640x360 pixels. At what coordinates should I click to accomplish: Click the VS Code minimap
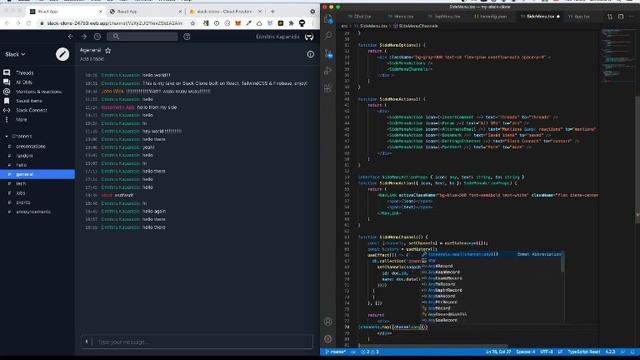click(x=618, y=57)
